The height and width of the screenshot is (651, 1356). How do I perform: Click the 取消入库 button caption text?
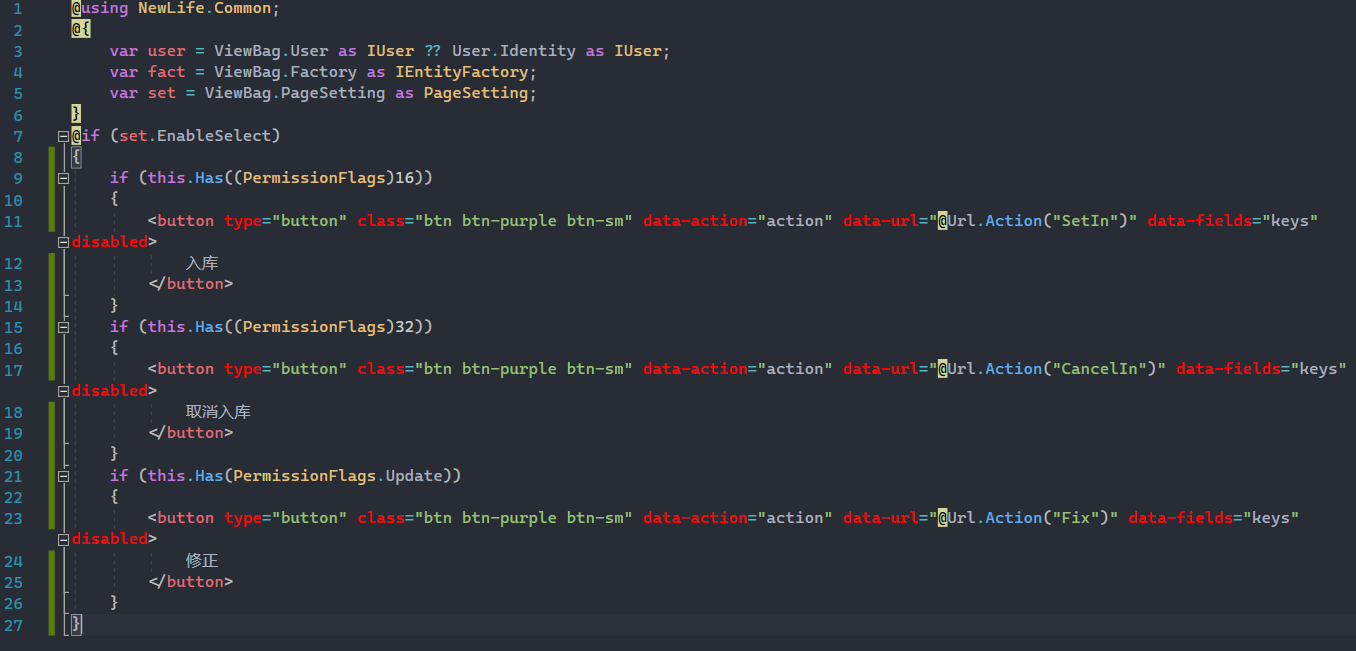[x=218, y=412]
